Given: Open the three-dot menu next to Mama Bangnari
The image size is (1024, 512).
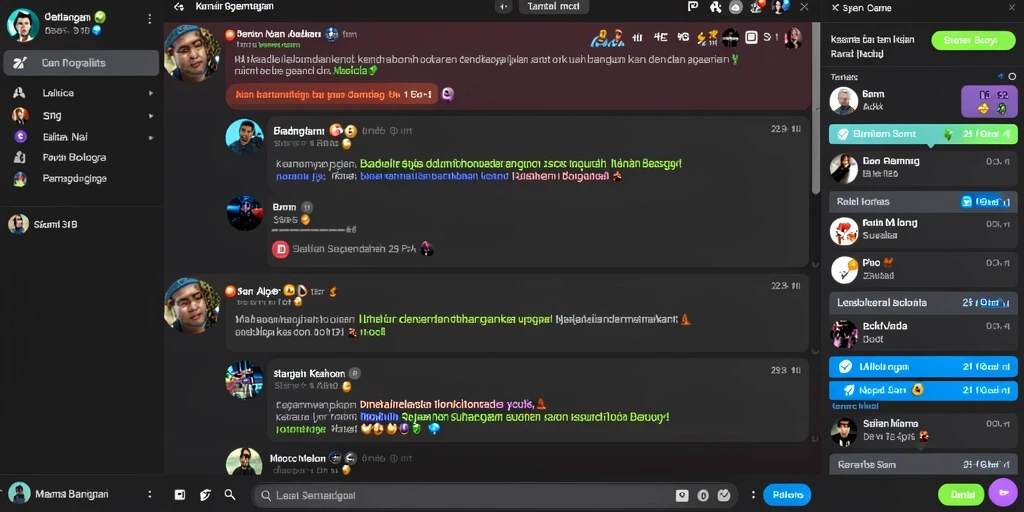Looking at the screenshot, I should [150, 494].
